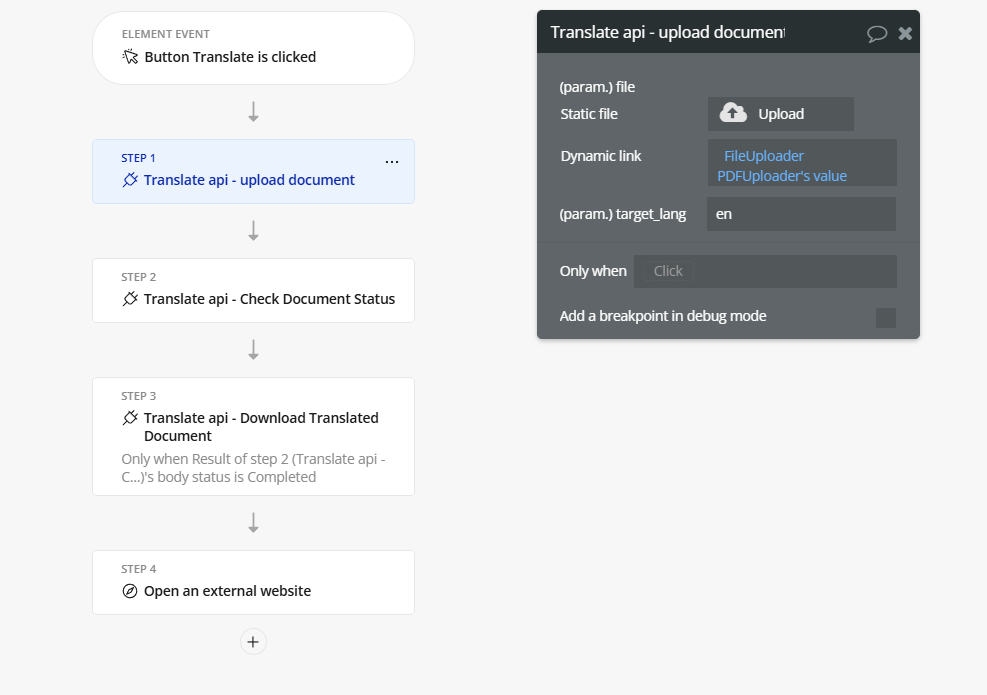The height and width of the screenshot is (695, 987).
Task: Open the three-dot menu on Step 1
Action: point(392,161)
